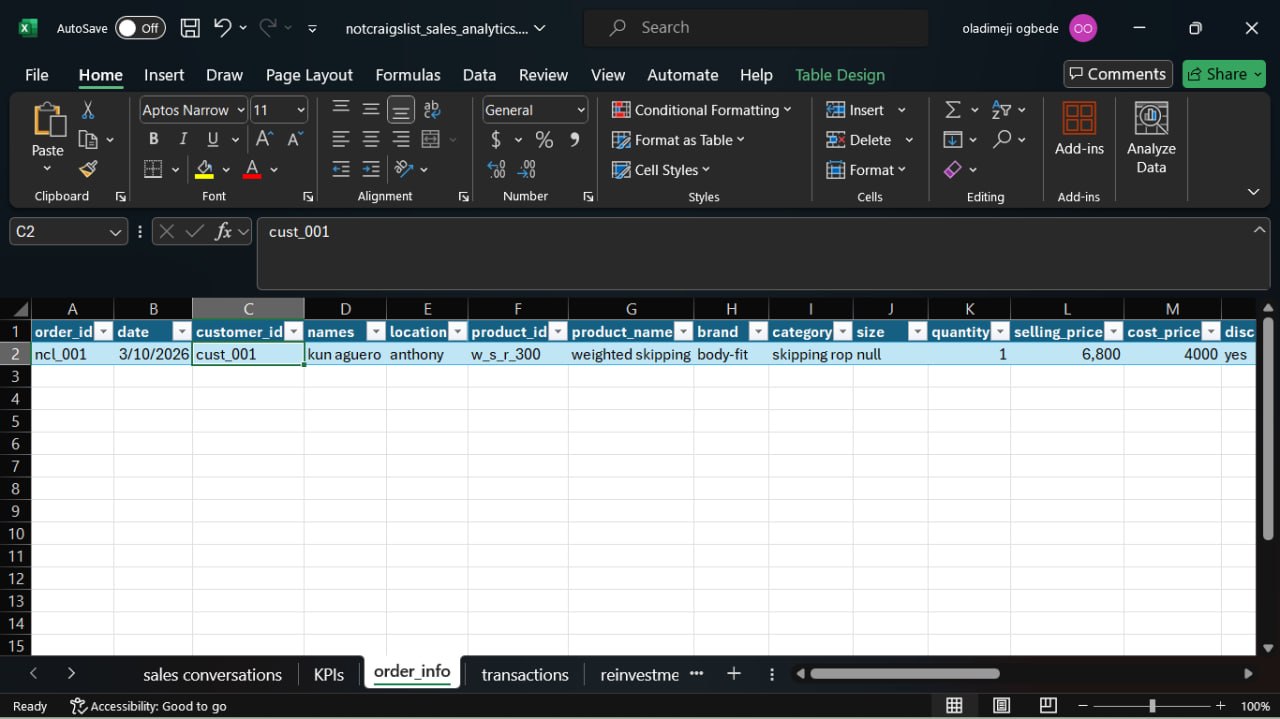Screen dimensions: 1280x719
Task: Click the yellow fill color swatch
Action: (x=205, y=170)
